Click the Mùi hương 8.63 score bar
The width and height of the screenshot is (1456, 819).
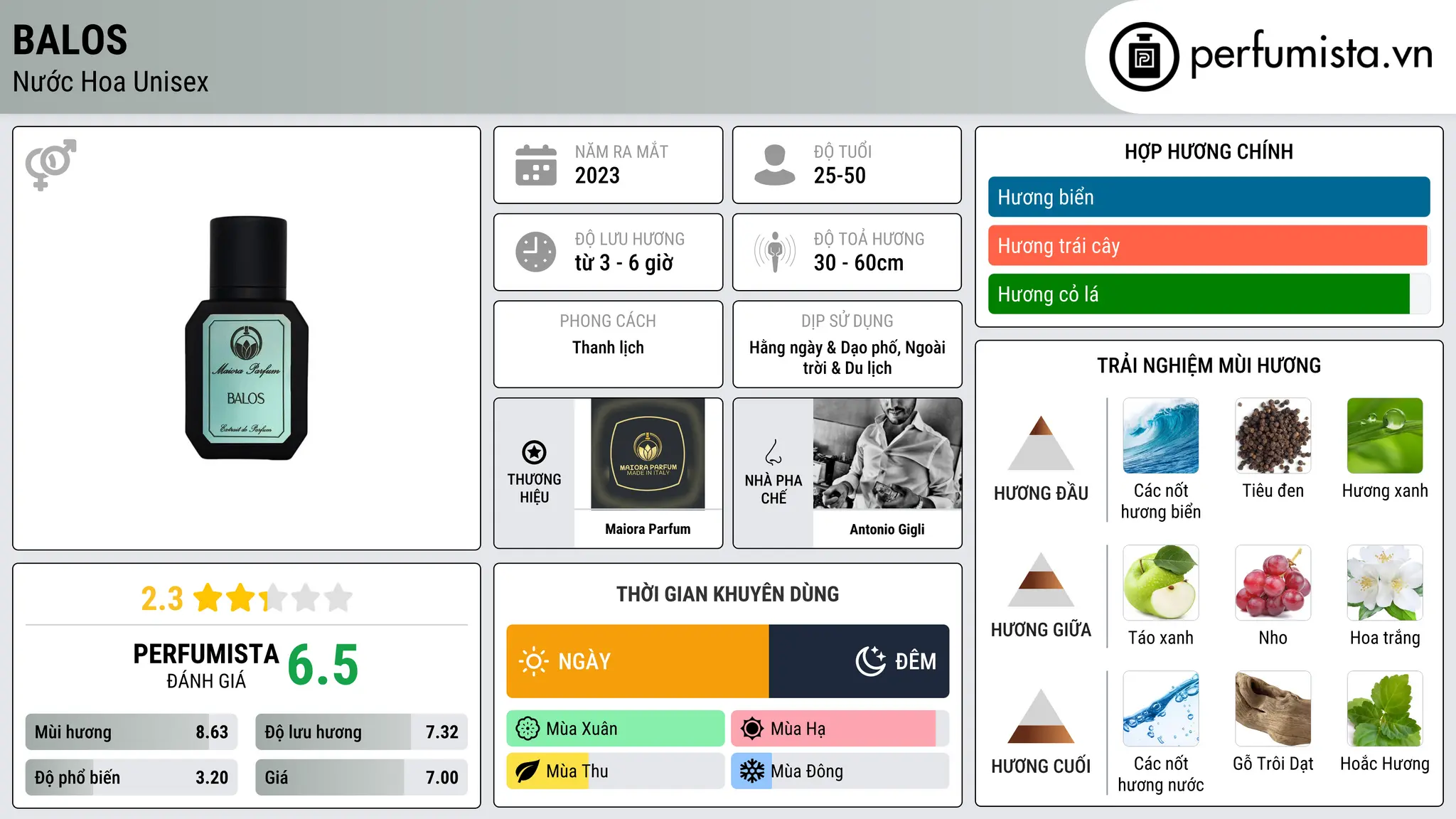[132, 732]
